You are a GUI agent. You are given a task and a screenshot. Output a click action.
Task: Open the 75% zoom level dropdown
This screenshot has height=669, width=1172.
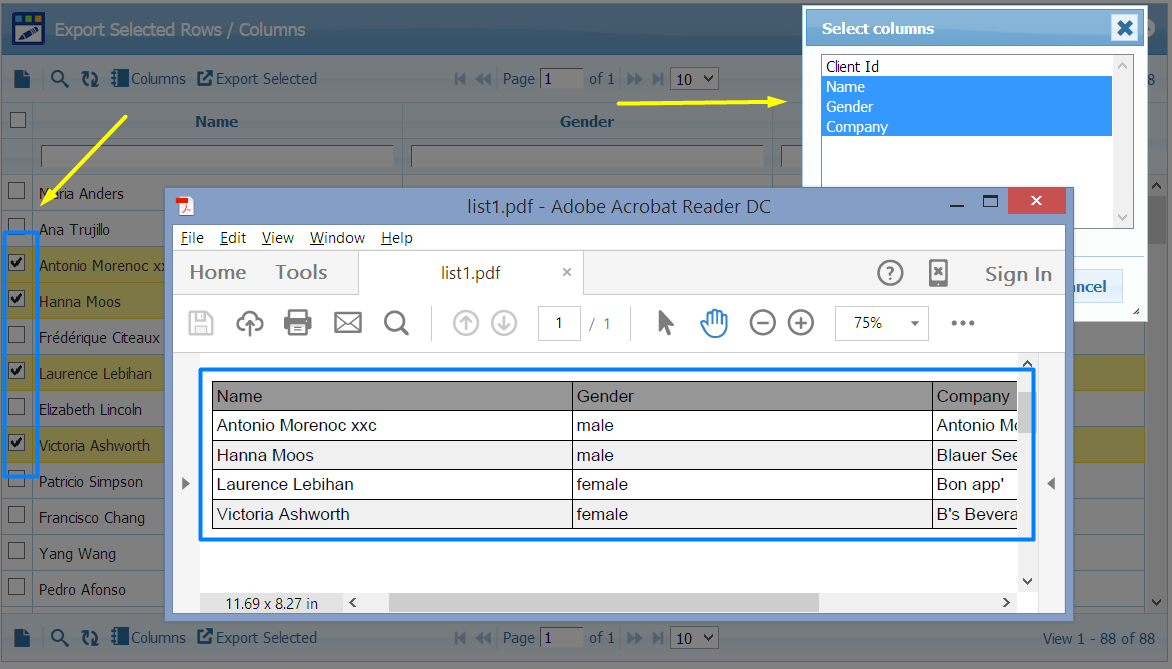click(x=881, y=322)
